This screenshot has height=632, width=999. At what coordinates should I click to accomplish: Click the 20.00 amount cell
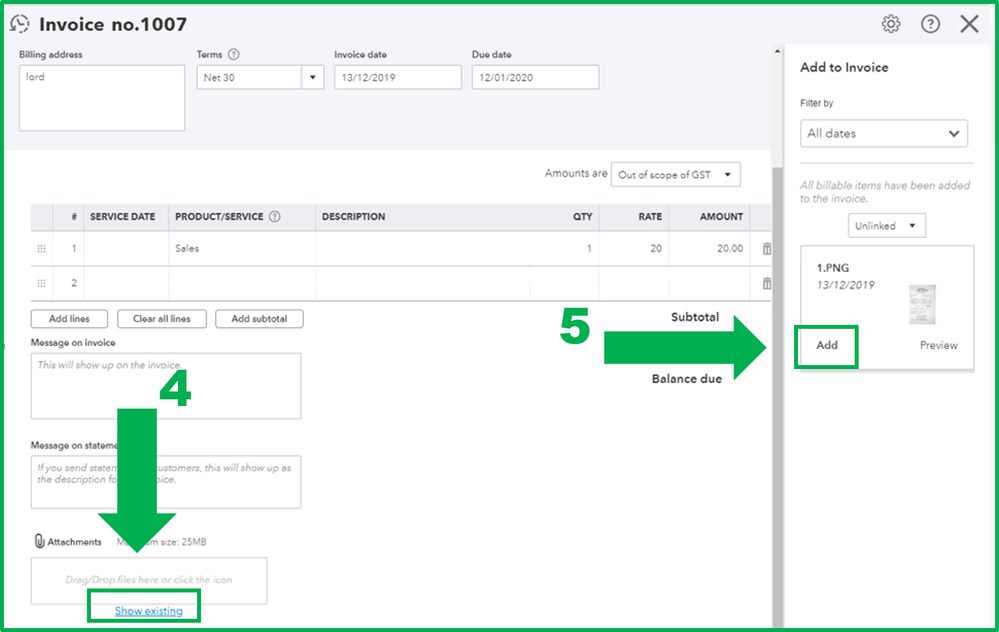(709, 248)
